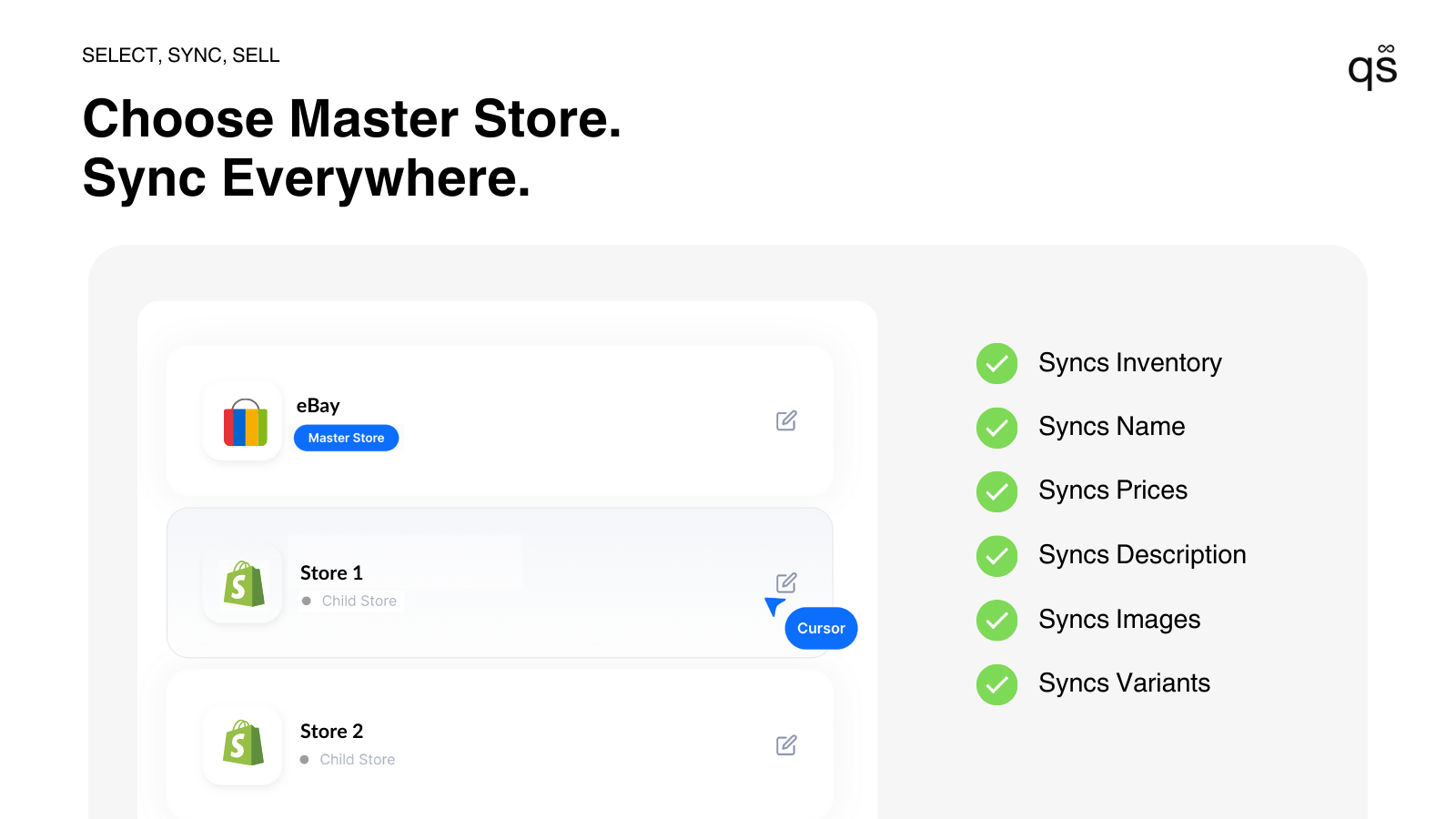Expand the Store 1 card

(x=500, y=582)
